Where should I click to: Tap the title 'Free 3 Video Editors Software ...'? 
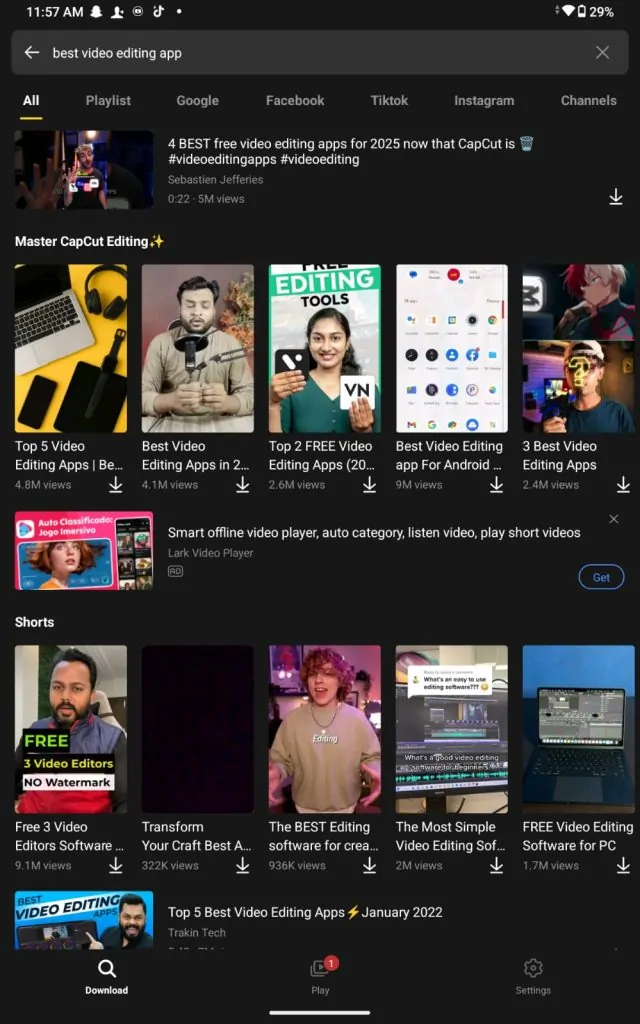pyautogui.click(x=69, y=836)
